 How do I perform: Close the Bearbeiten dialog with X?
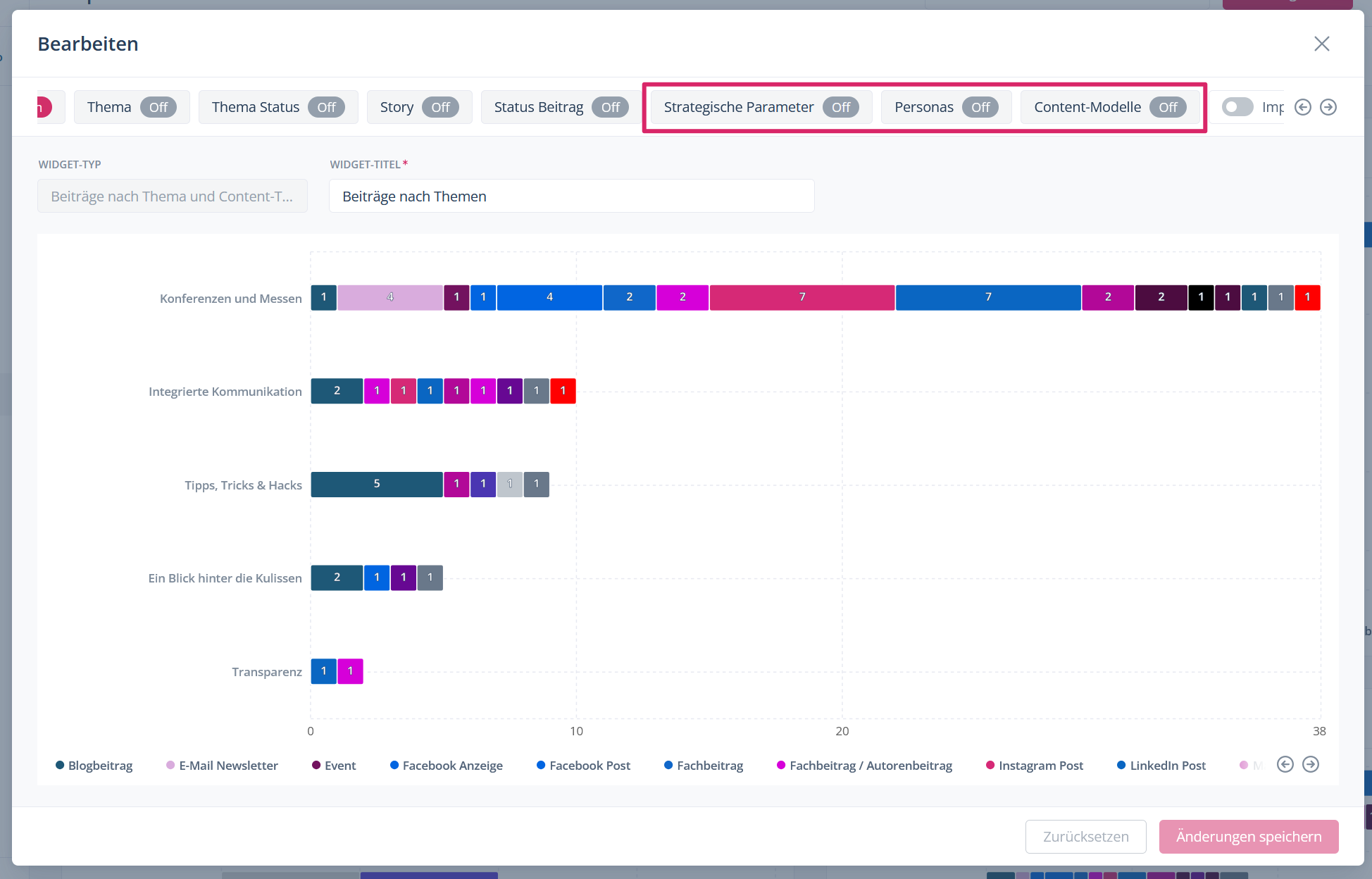tap(1321, 44)
